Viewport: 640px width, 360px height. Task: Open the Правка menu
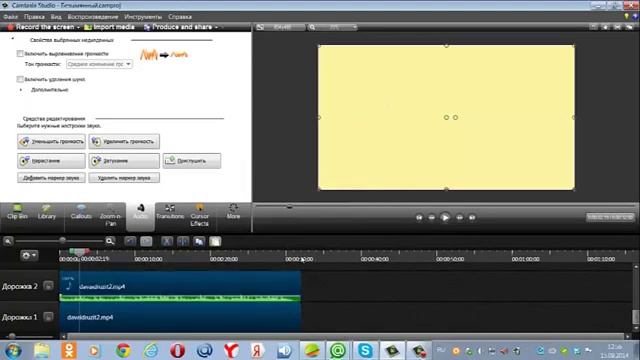[34, 17]
